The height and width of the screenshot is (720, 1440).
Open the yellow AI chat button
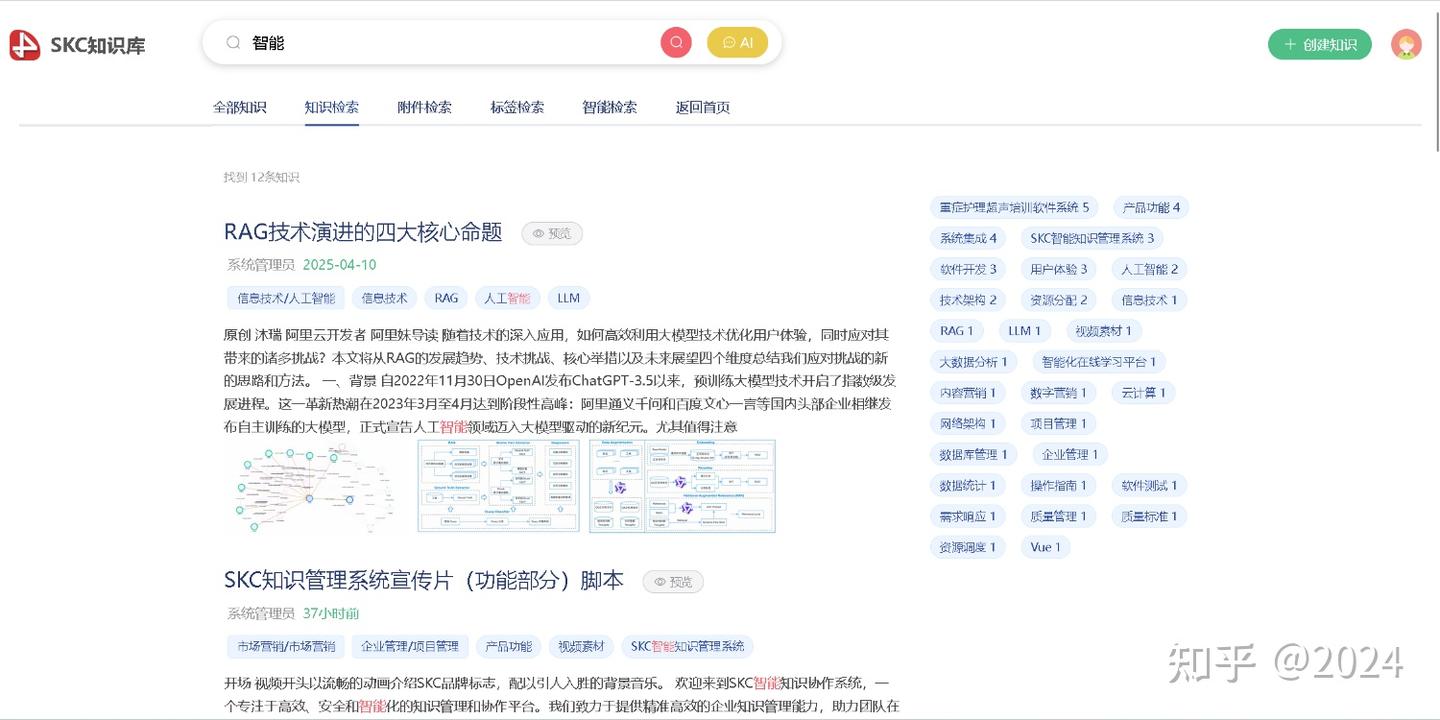pyautogui.click(x=737, y=43)
